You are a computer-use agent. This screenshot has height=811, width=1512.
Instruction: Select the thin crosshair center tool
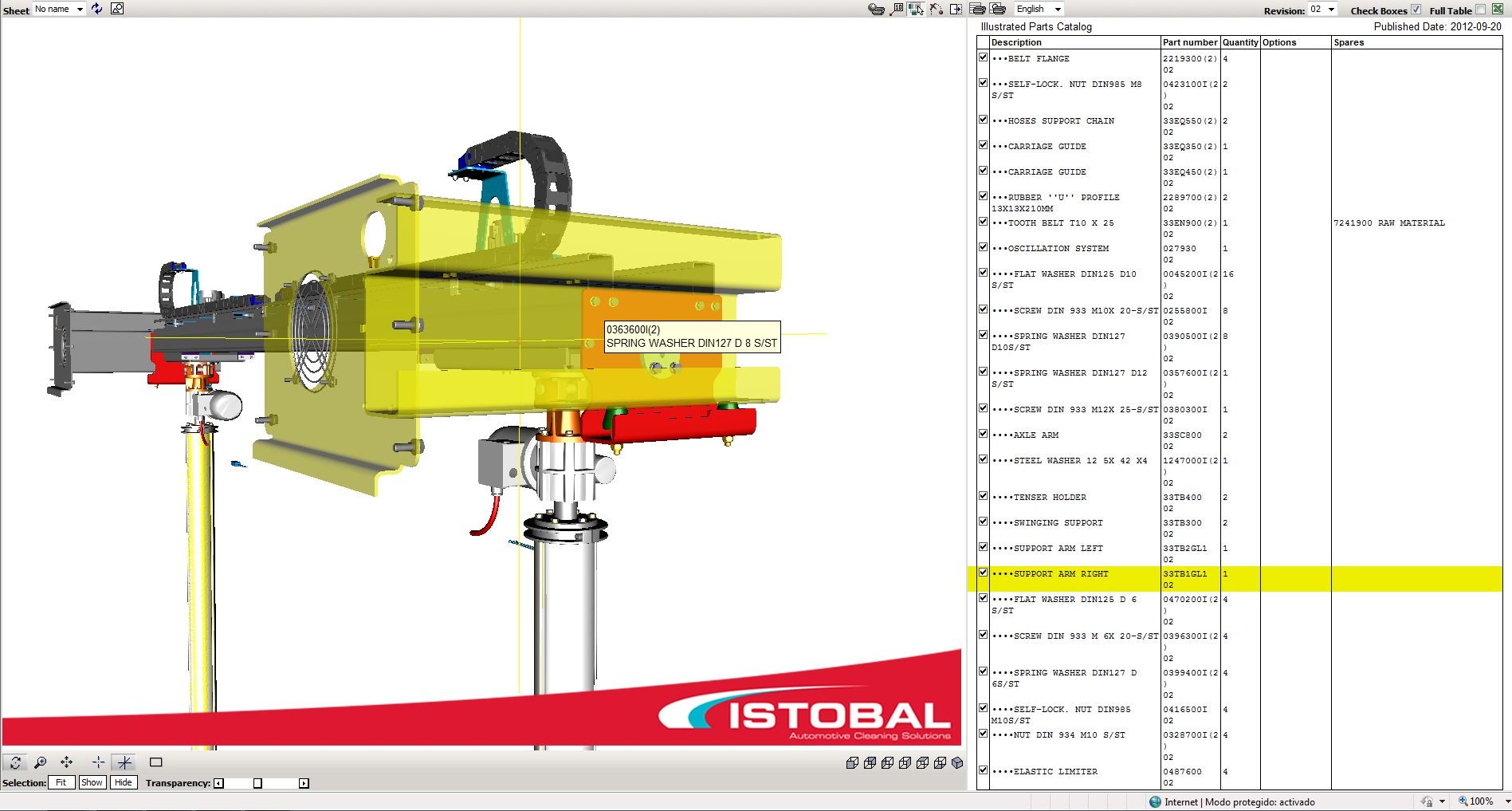tap(98, 762)
